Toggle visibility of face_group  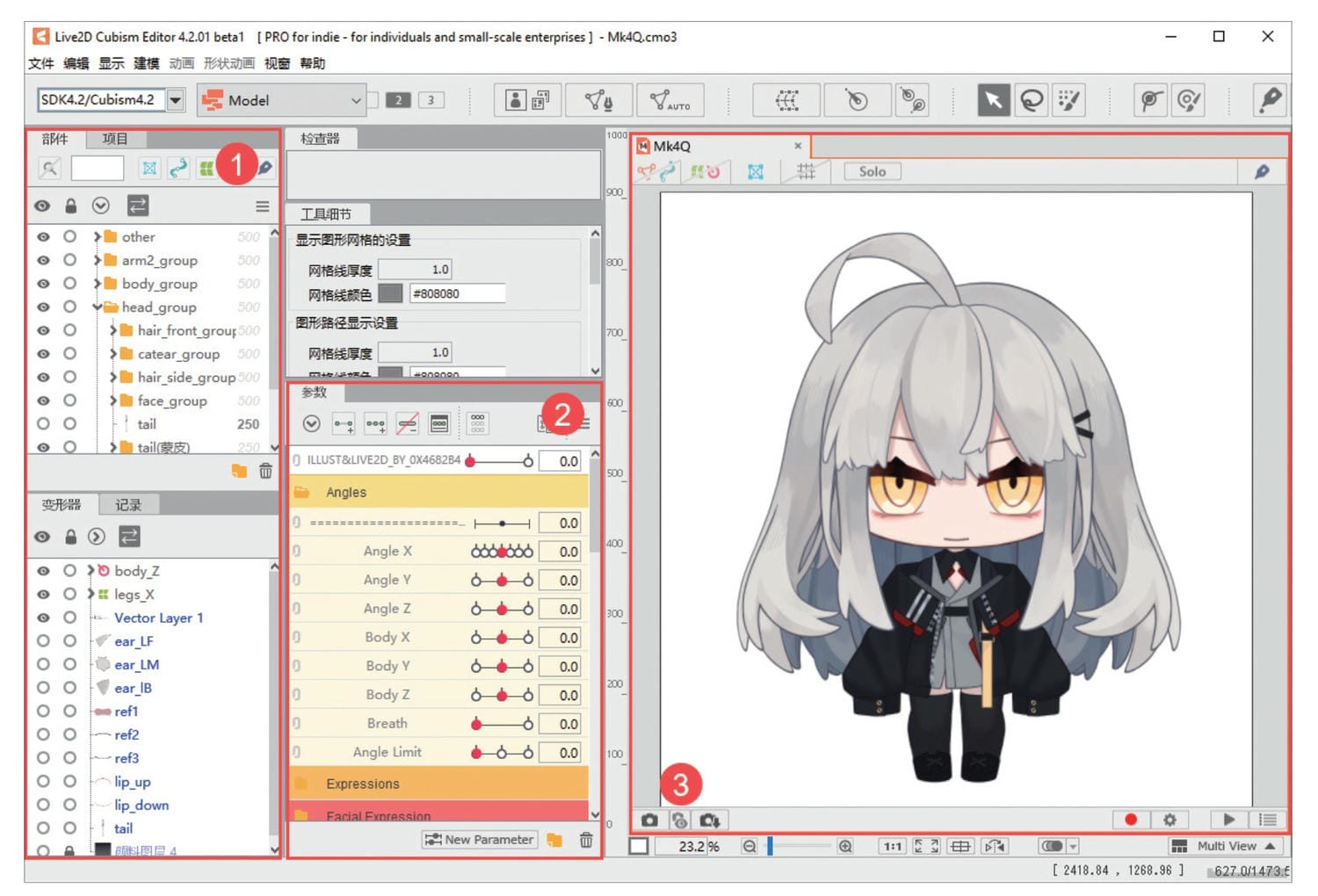click(x=42, y=400)
